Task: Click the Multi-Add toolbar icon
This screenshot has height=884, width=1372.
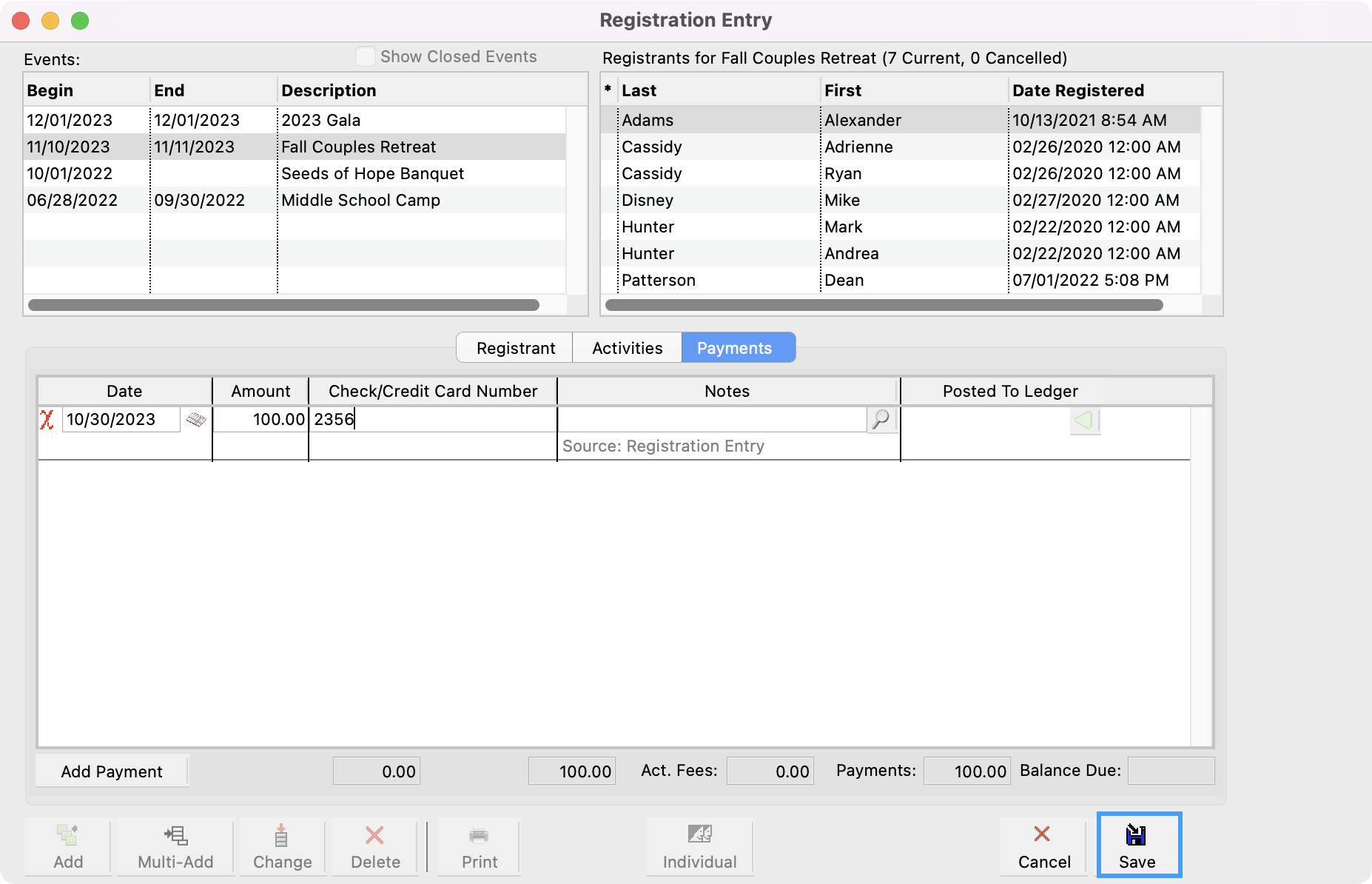Action: (175, 847)
